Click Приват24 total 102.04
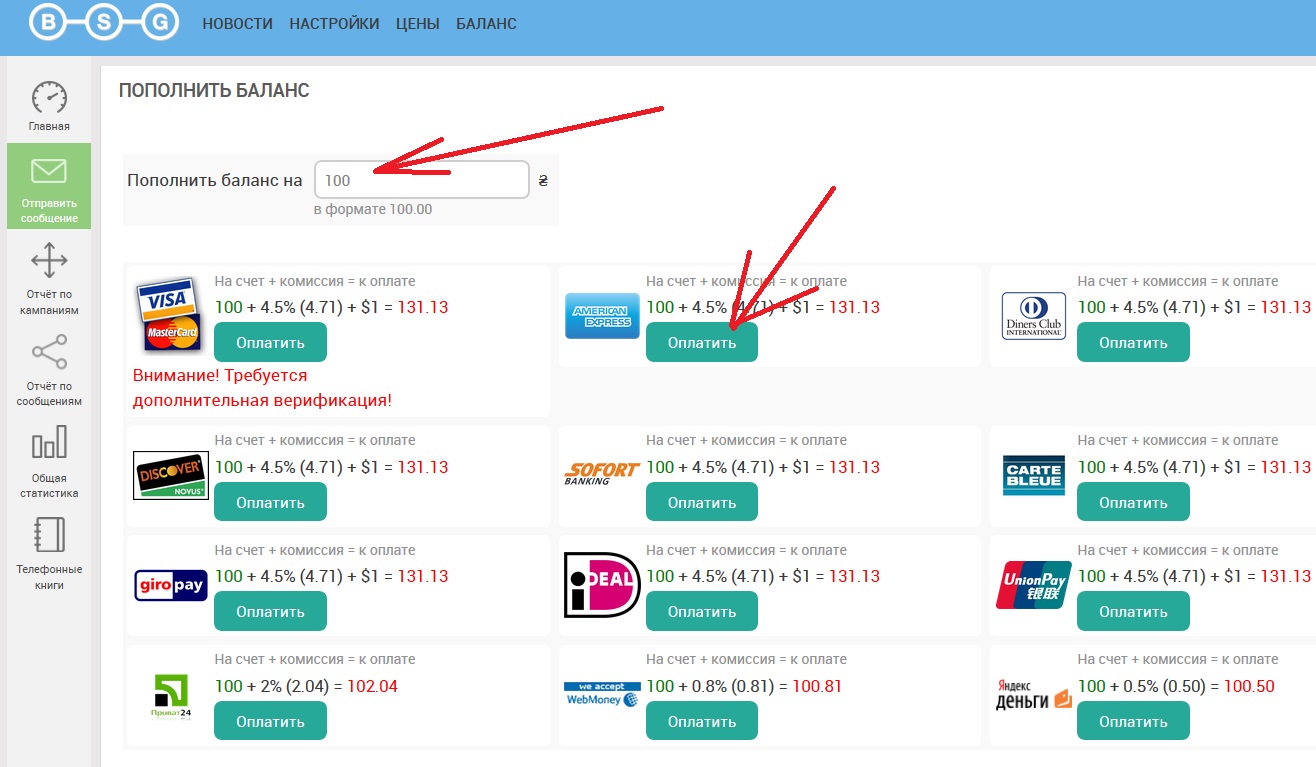The height and width of the screenshot is (767, 1316). coord(372,686)
